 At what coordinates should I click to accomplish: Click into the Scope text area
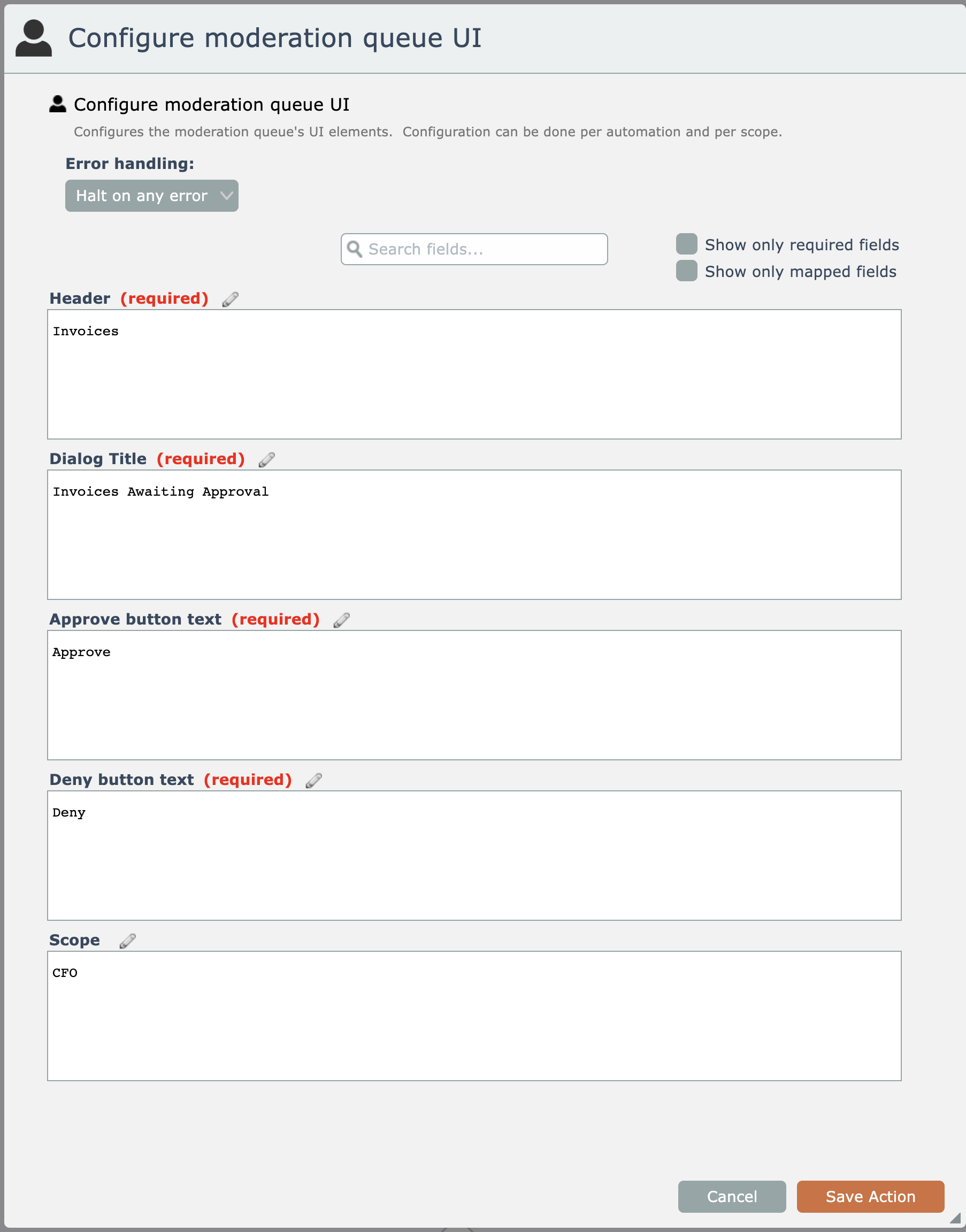click(474, 1016)
